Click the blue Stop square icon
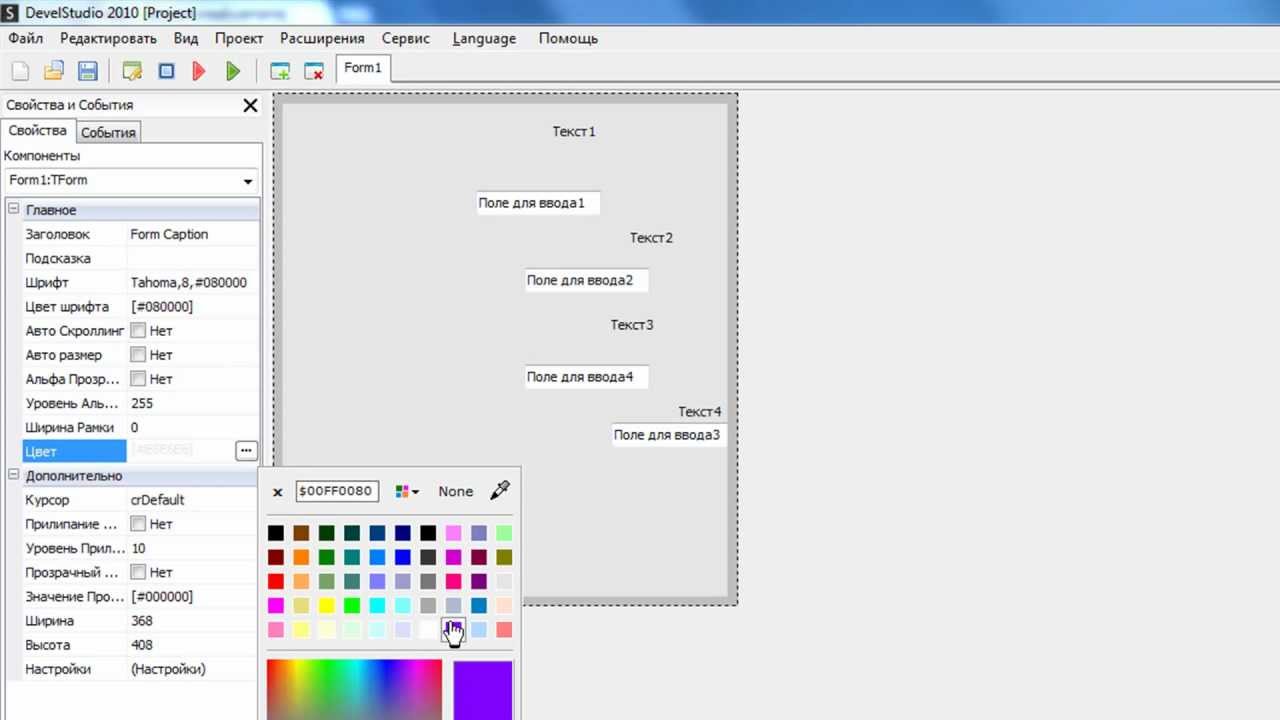This screenshot has width=1280, height=720. point(167,71)
